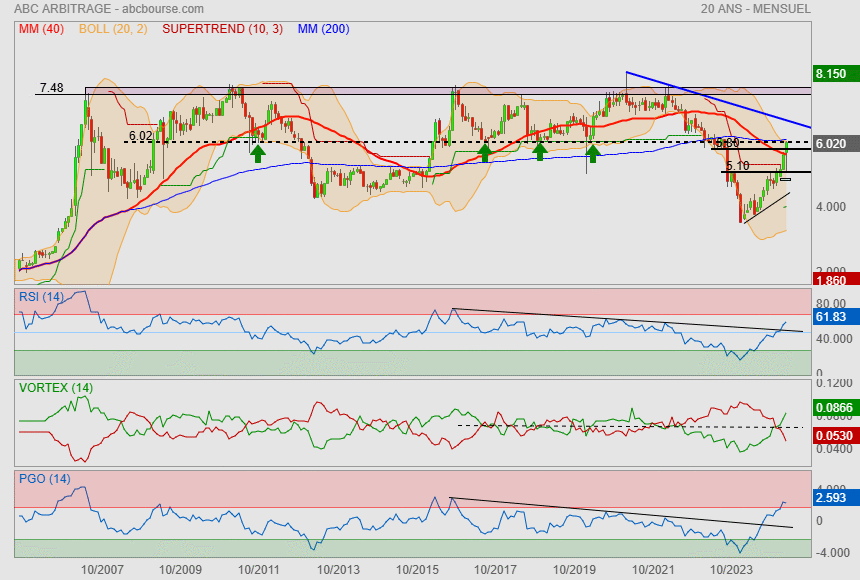Click the red 1.860 price tag
860x580 pixels.
pos(831,282)
